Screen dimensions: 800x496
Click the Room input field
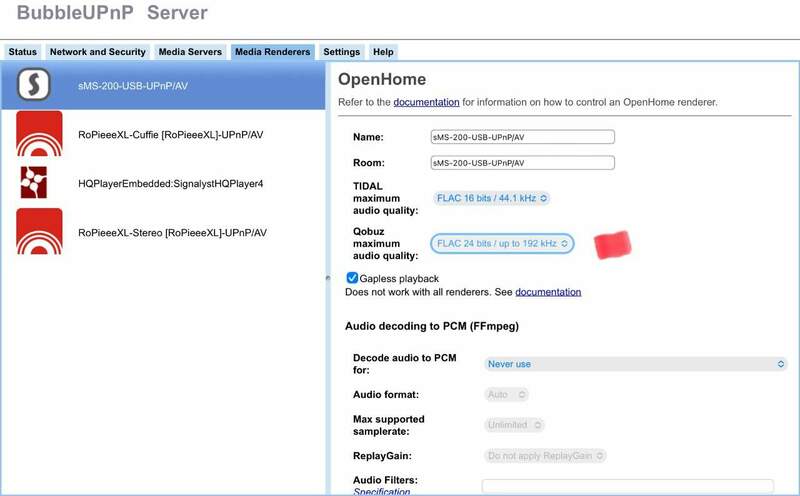tap(522, 163)
